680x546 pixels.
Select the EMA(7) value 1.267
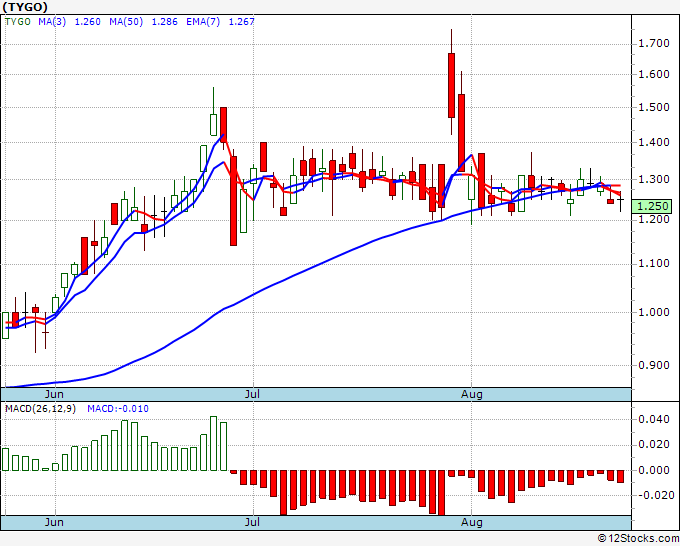(x=242, y=22)
